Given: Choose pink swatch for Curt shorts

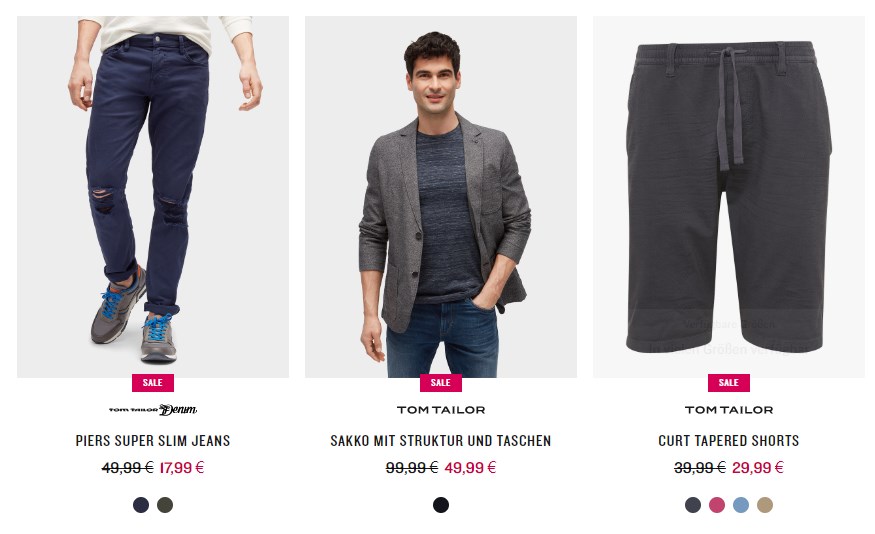Looking at the screenshot, I should point(717,505).
